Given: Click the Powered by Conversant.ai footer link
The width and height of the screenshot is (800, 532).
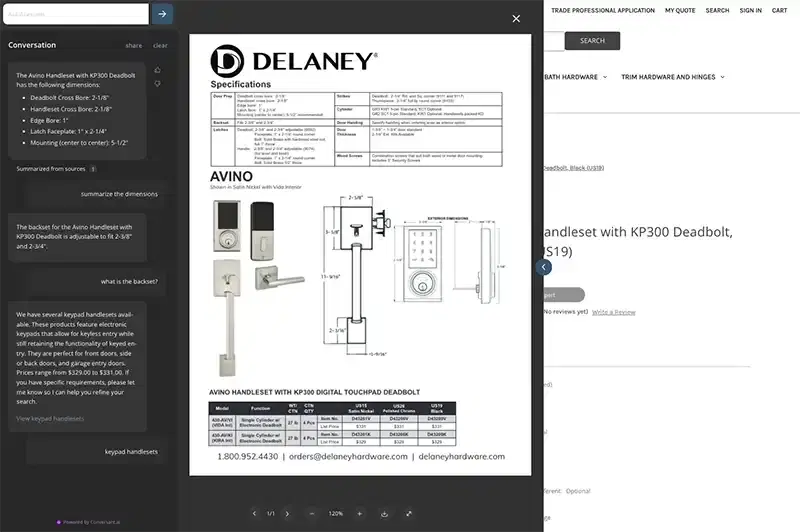Looking at the screenshot, I should coord(89,522).
